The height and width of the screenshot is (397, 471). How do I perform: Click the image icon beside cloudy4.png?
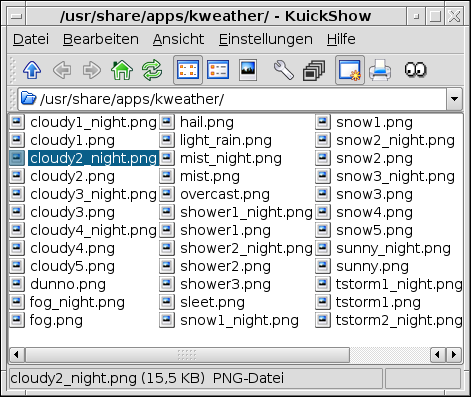pos(17,247)
